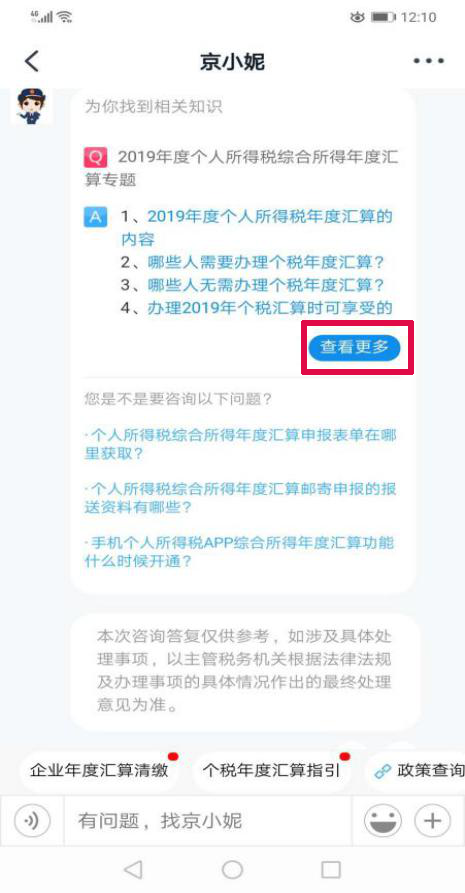Open question about 邮寄申报的报送资料
The image size is (465, 893).
[240, 498]
